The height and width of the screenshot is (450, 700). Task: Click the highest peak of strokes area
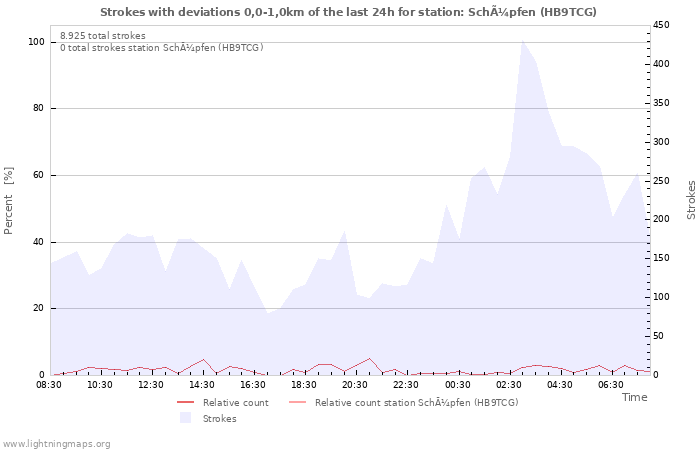click(x=522, y=42)
